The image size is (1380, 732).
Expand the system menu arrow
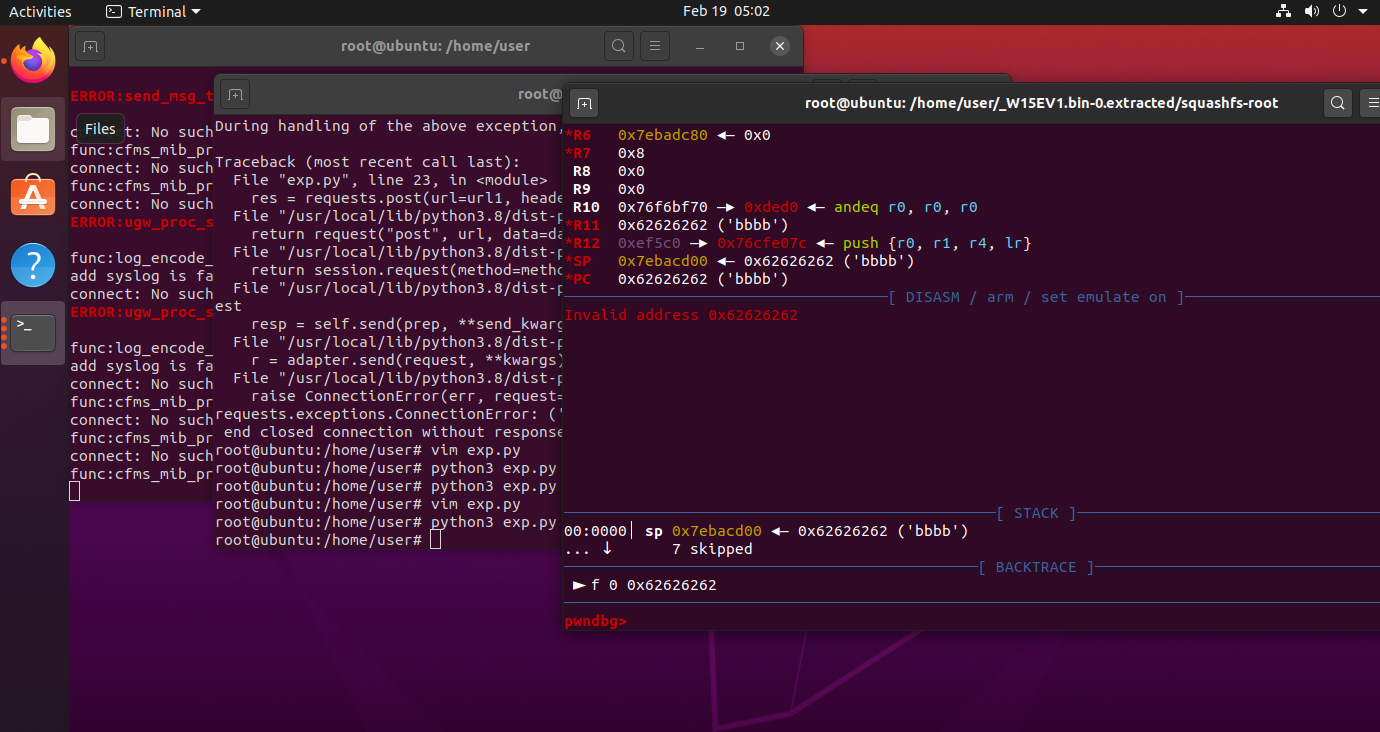pyautogui.click(x=1363, y=12)
